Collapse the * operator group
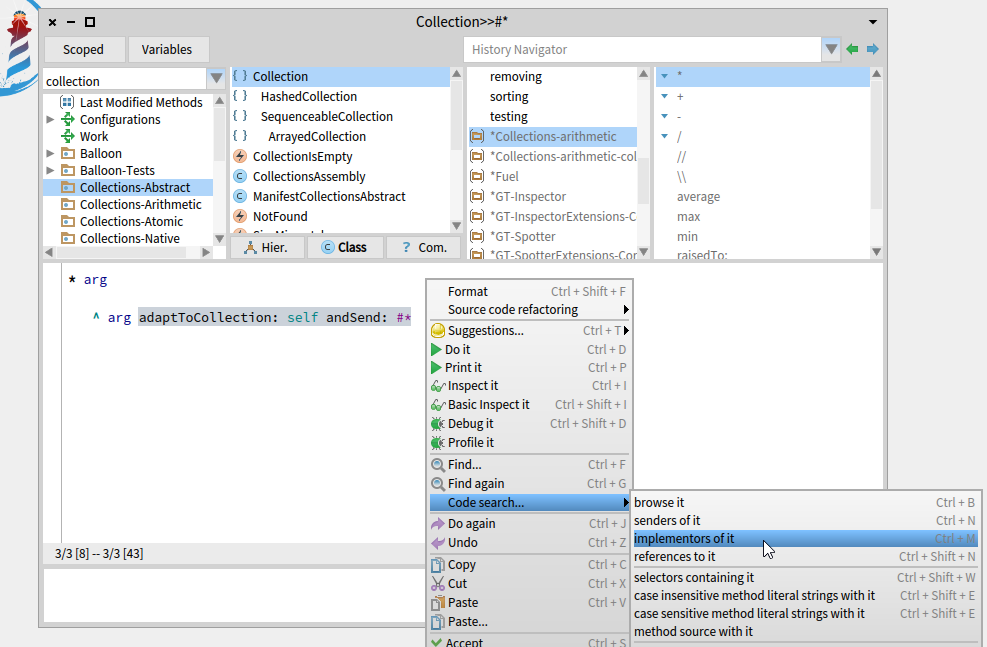 point(664,75)
